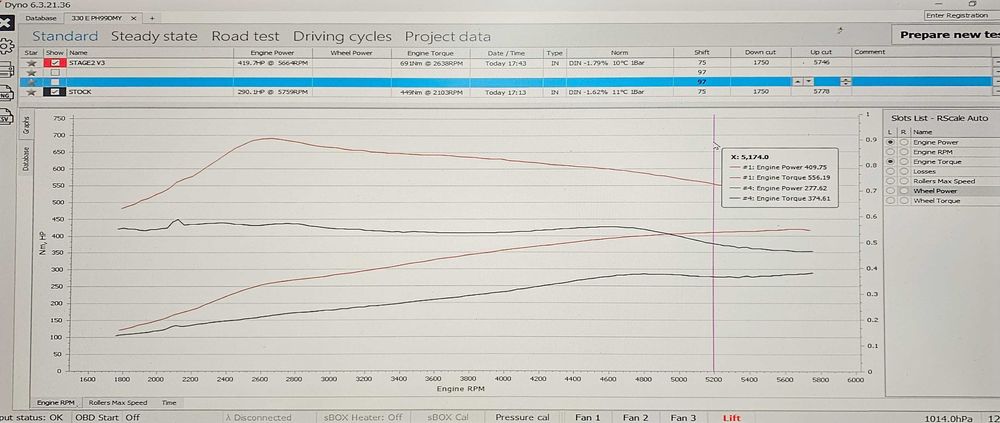Select left axis radio for Rollers Max Speed
The image size is (1000, 423).
[891, 181]
